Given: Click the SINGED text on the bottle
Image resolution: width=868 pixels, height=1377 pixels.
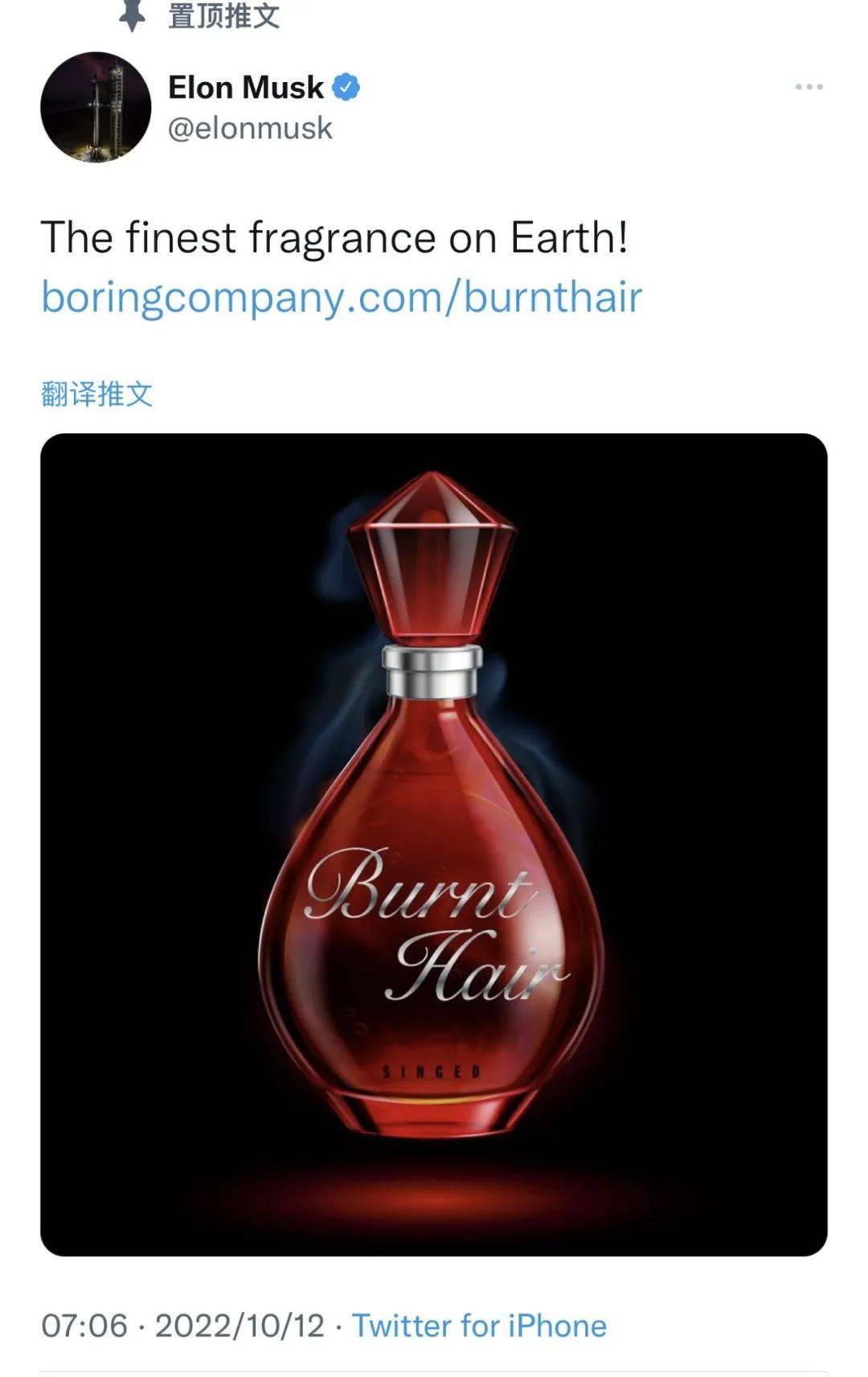Looking at the screenshot, I should click(x=432, y=1072).
